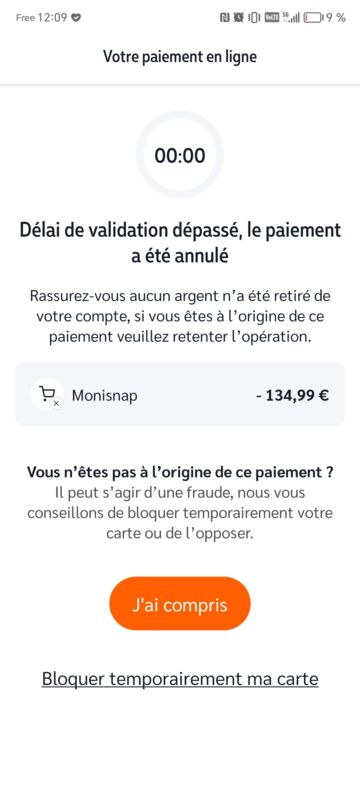360x800 pixels.
Task: Open Bloquer temporairement ma carte link
Action: (180, 679)
